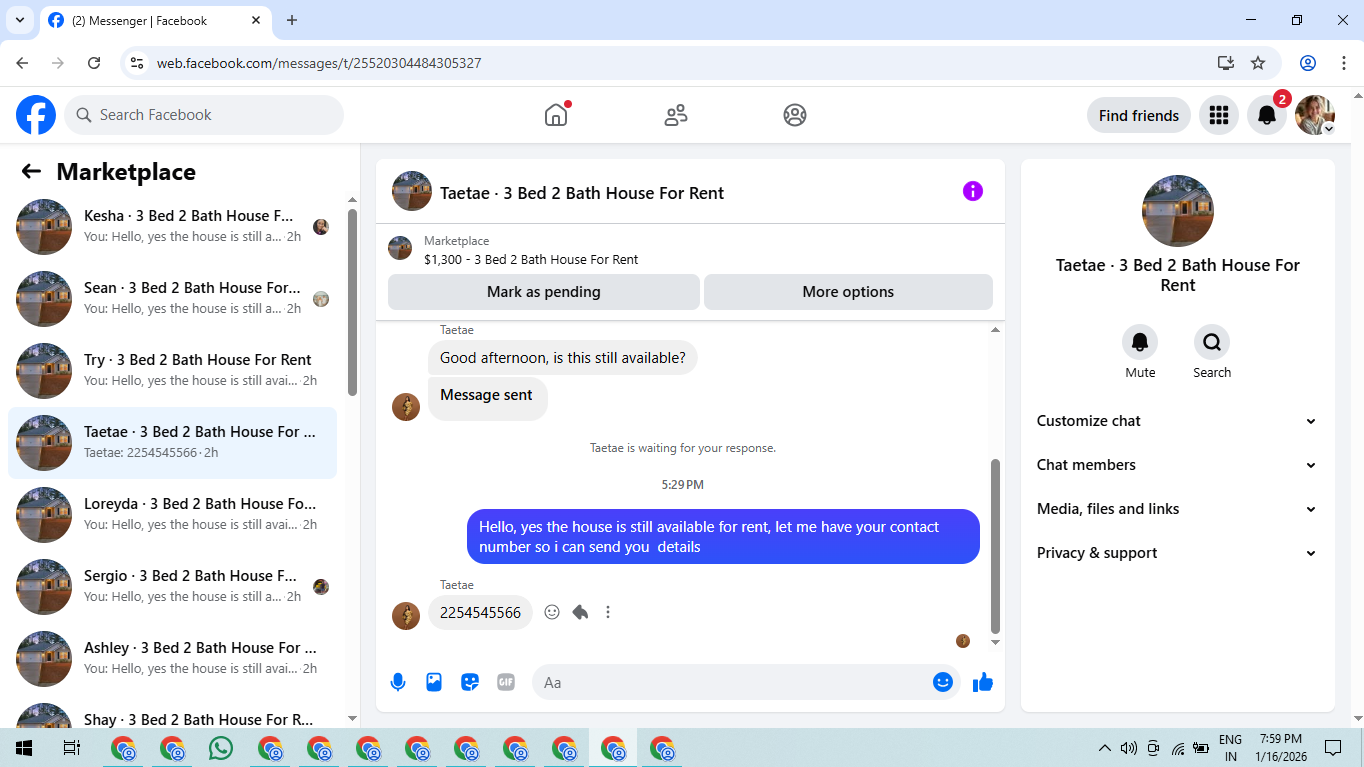Attach a file with the image icon
The width and height of the screenshot is (1364, 767).
point(434,682)
